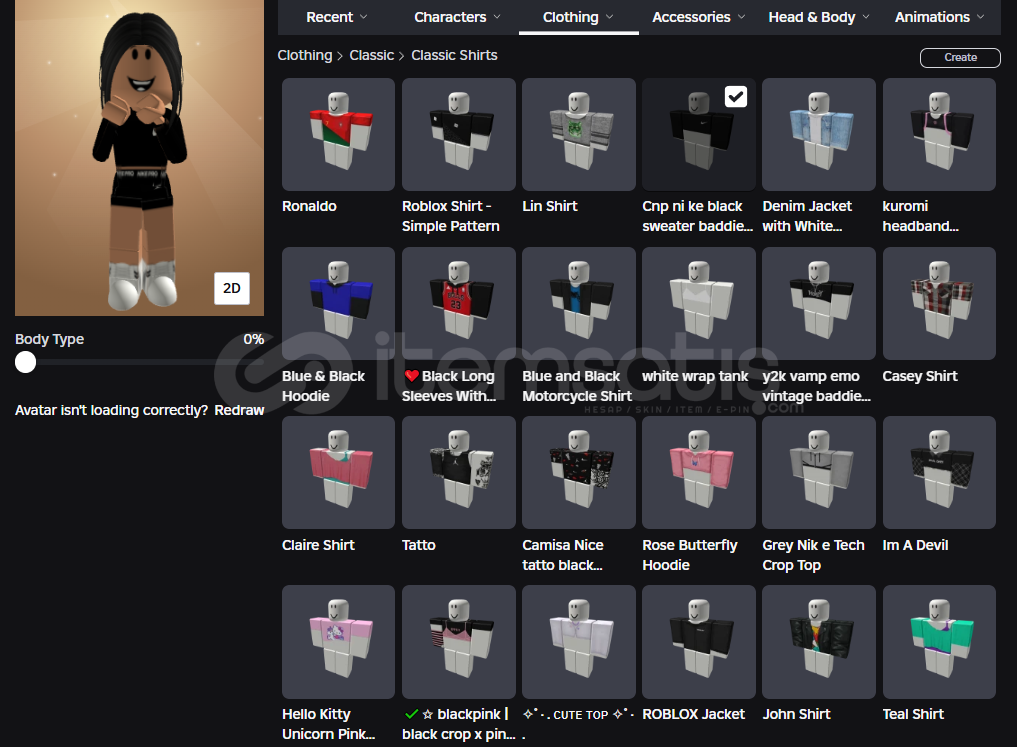Click the Redraw link
The image size is (1017, 747).
239,410
